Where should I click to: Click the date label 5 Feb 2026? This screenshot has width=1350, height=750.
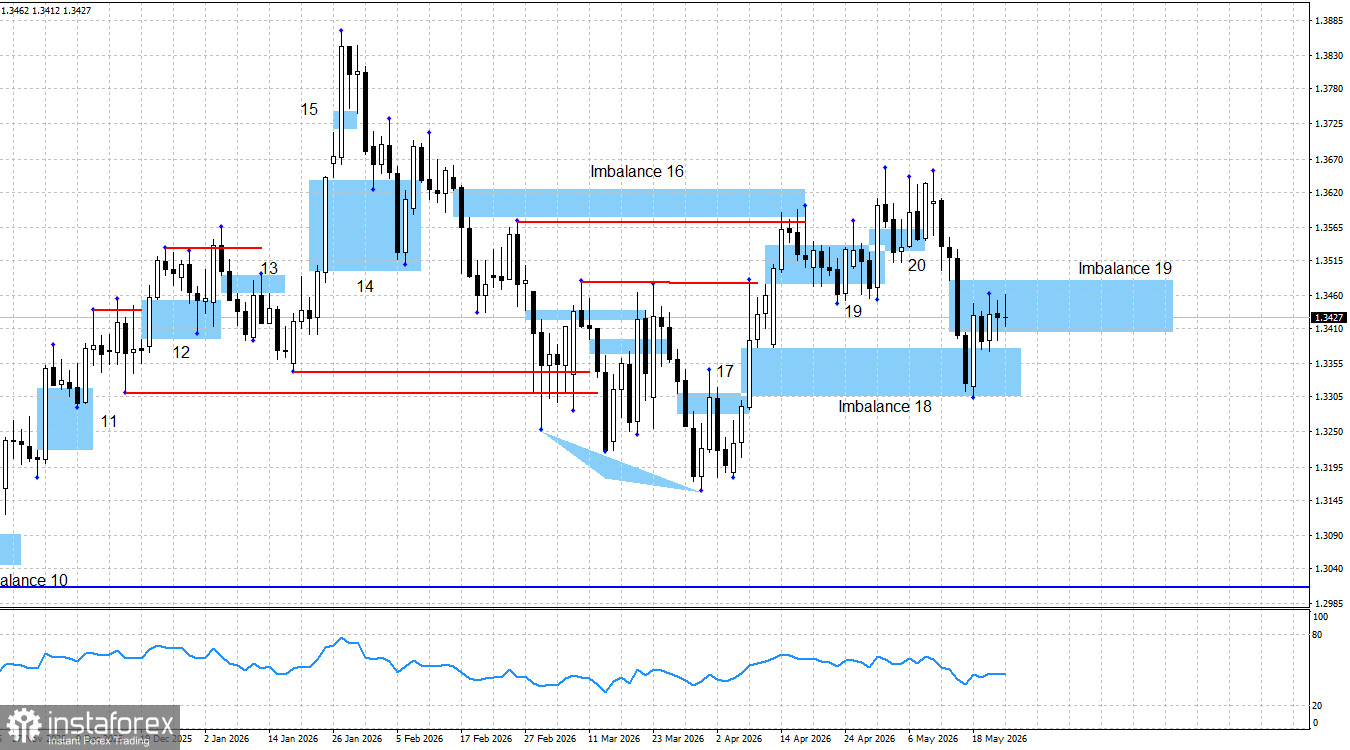[419, 739]
